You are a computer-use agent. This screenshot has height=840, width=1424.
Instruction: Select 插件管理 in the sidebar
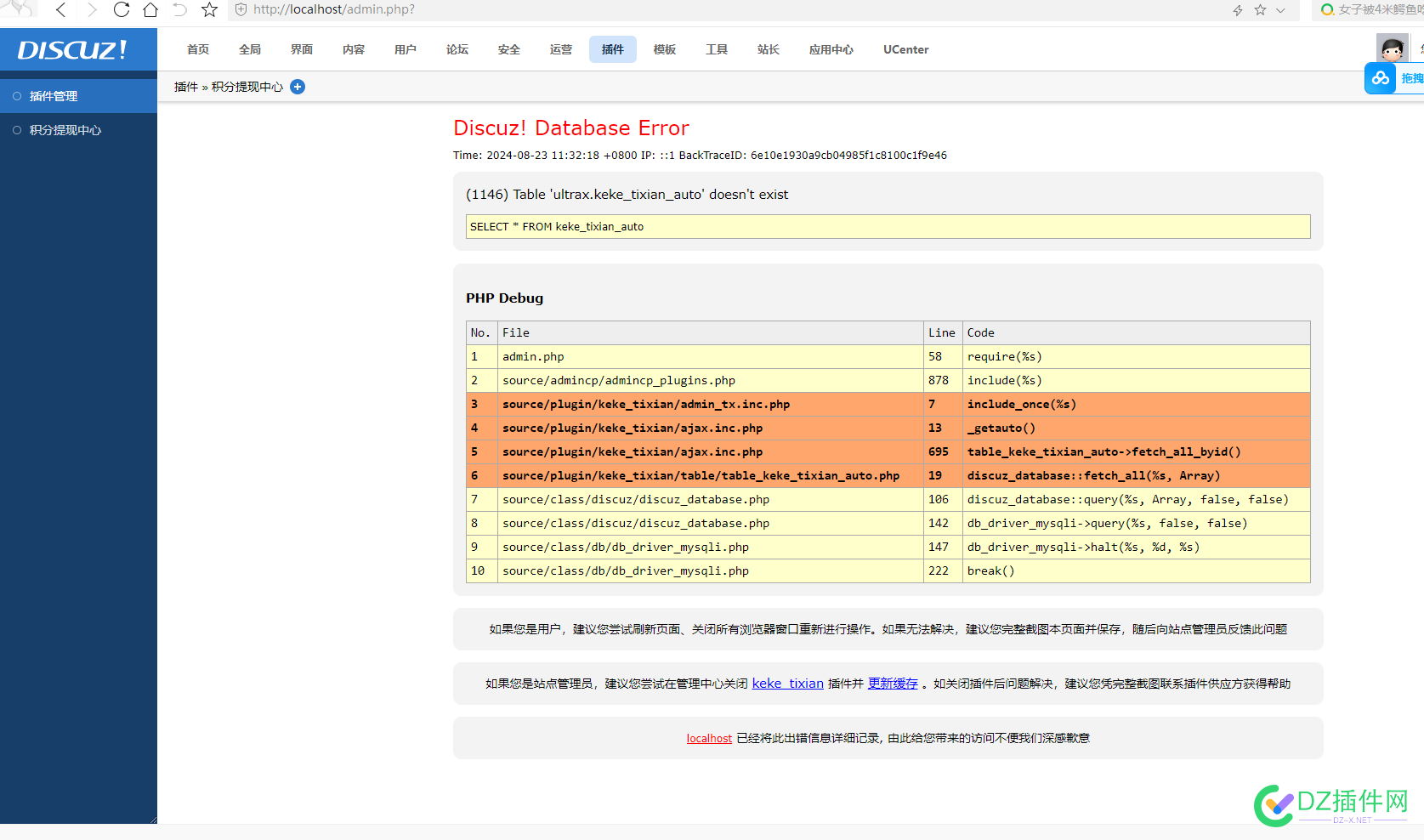point(78,96)
